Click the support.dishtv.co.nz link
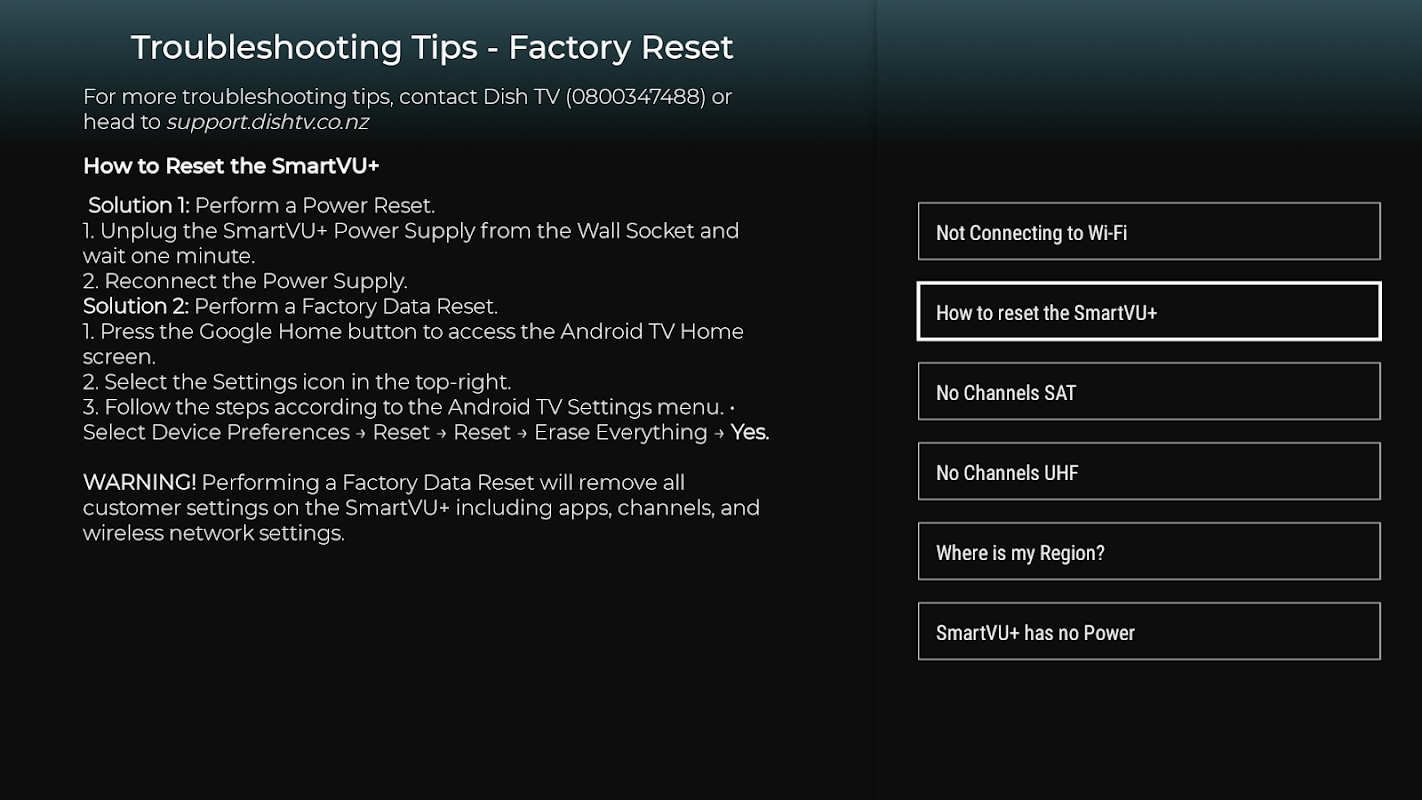 coord(267,122)
